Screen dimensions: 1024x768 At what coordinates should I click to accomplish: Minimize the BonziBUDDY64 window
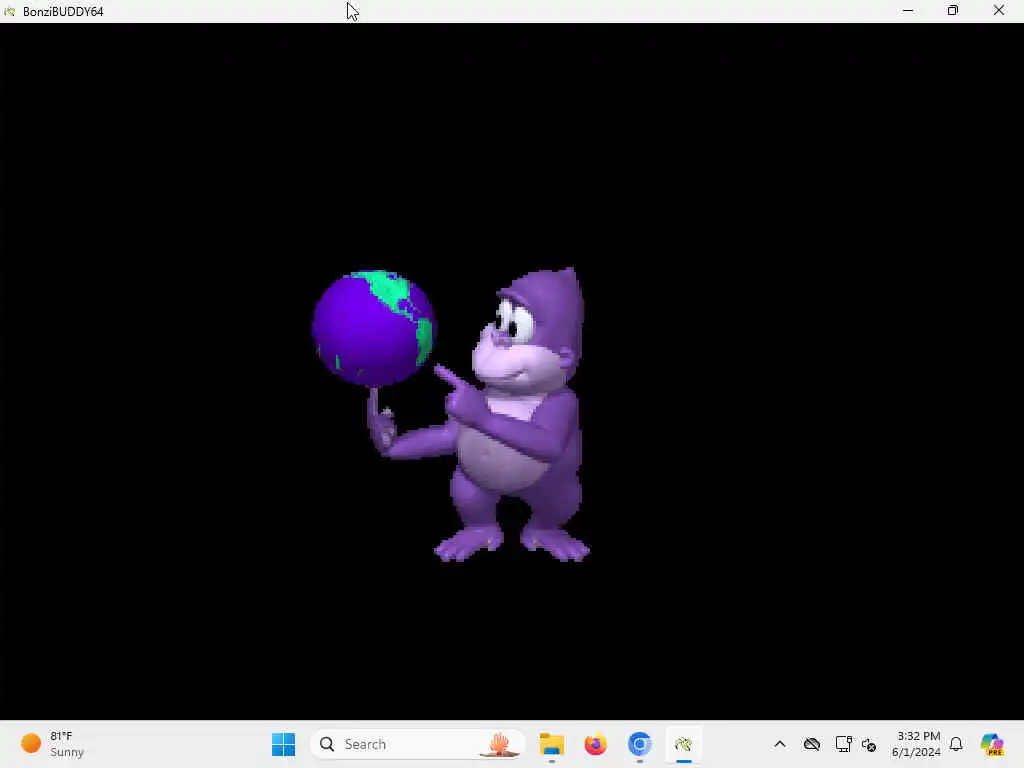908,11
